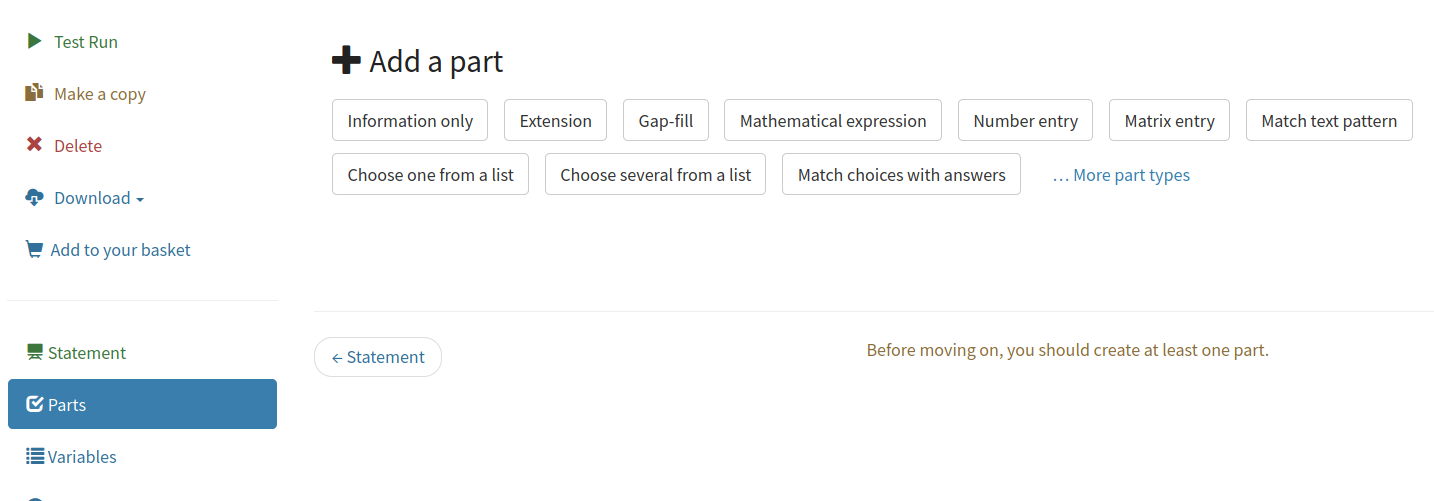
Task: Expand the Download dropdown menu
Action: tap(98, 198)
